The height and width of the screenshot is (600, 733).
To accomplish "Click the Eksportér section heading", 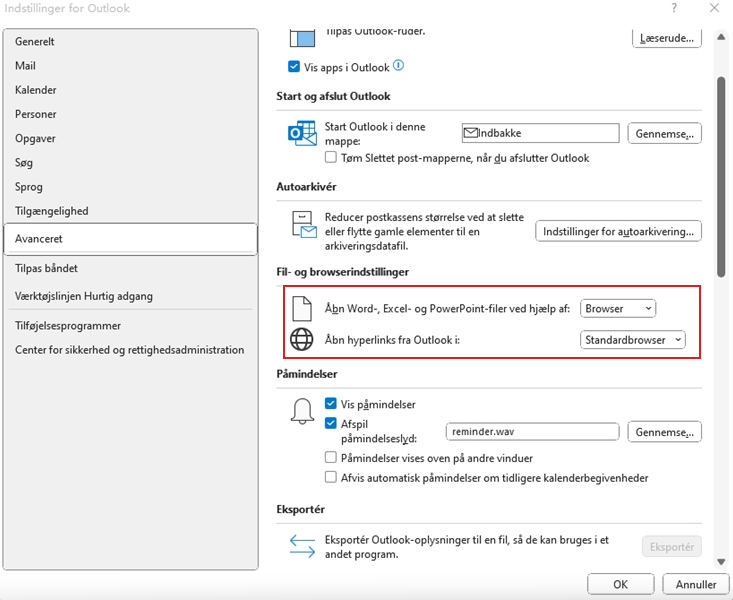I will (x=300, y=509).
